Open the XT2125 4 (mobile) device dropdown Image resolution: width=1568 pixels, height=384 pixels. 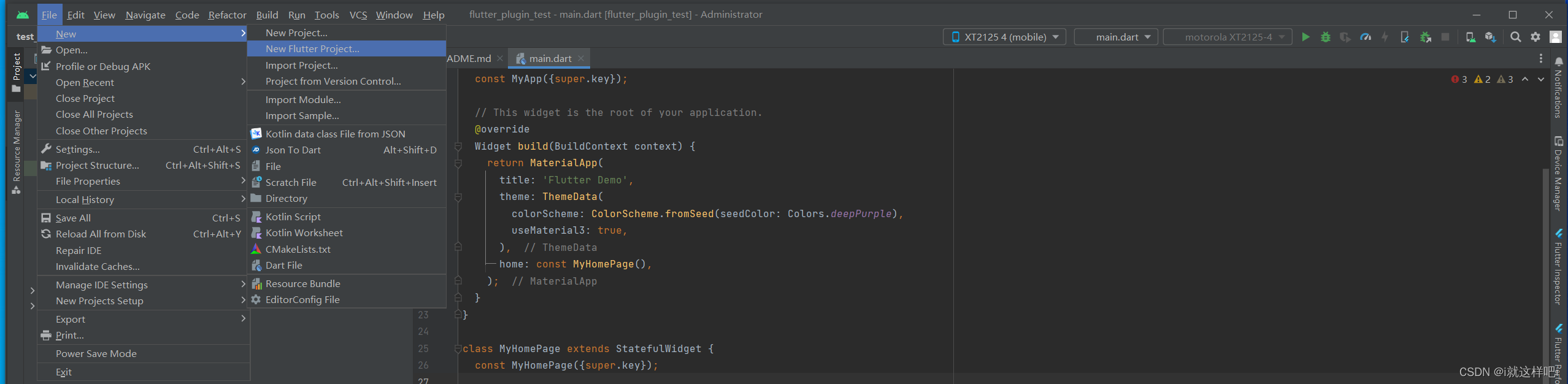[x=1004, y=37]
